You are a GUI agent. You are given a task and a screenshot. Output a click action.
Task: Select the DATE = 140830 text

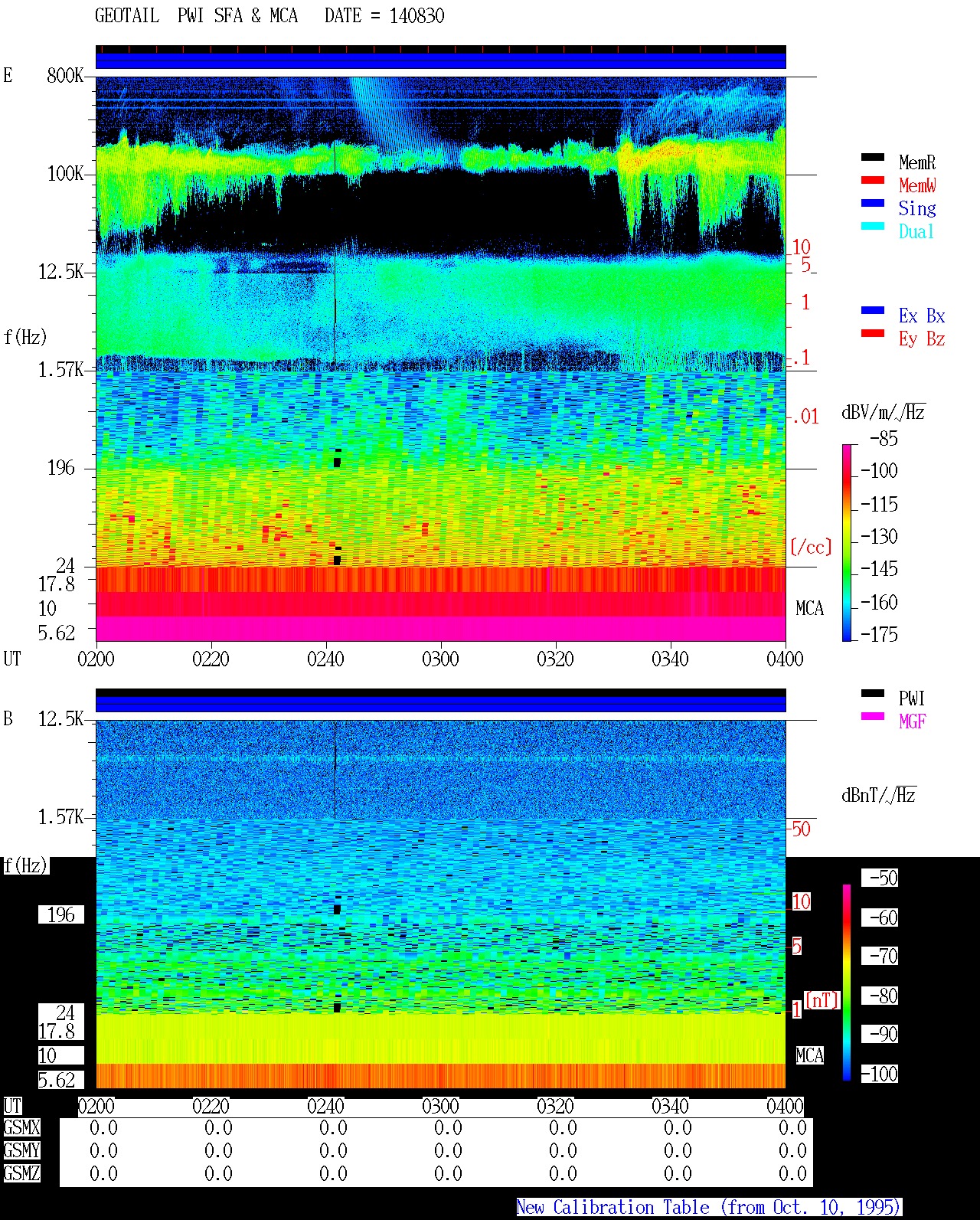pos(384,16)
